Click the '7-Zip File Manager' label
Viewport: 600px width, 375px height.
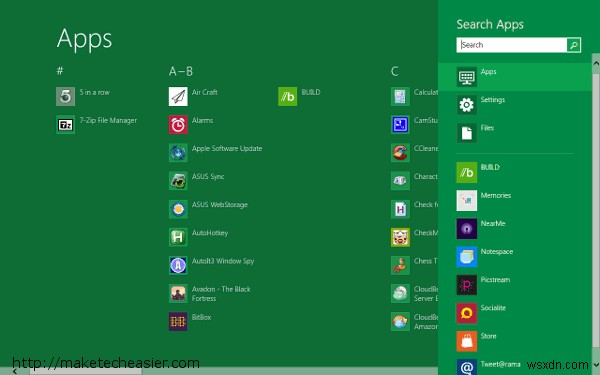108,121
